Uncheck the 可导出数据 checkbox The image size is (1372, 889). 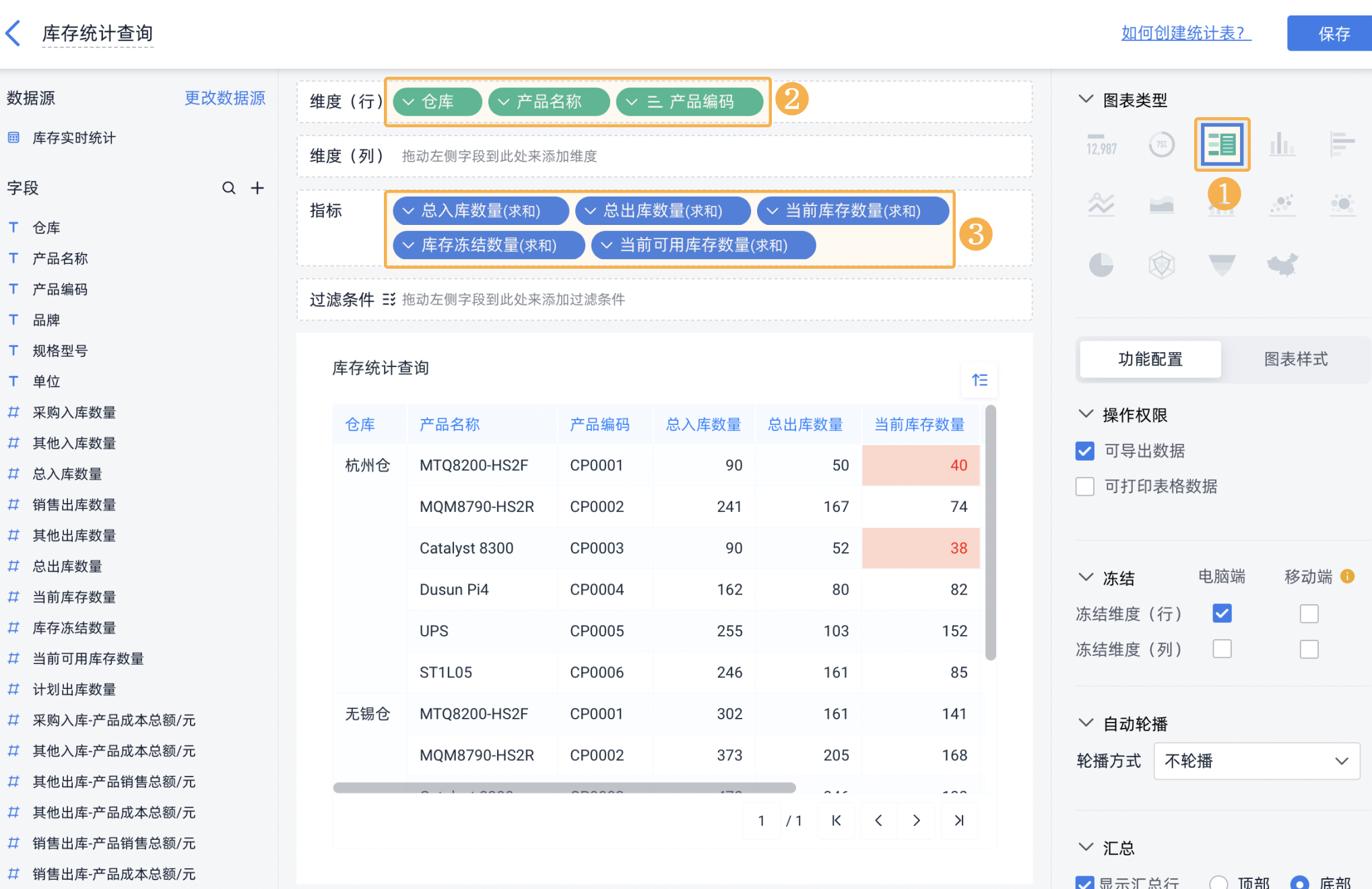1085,451
